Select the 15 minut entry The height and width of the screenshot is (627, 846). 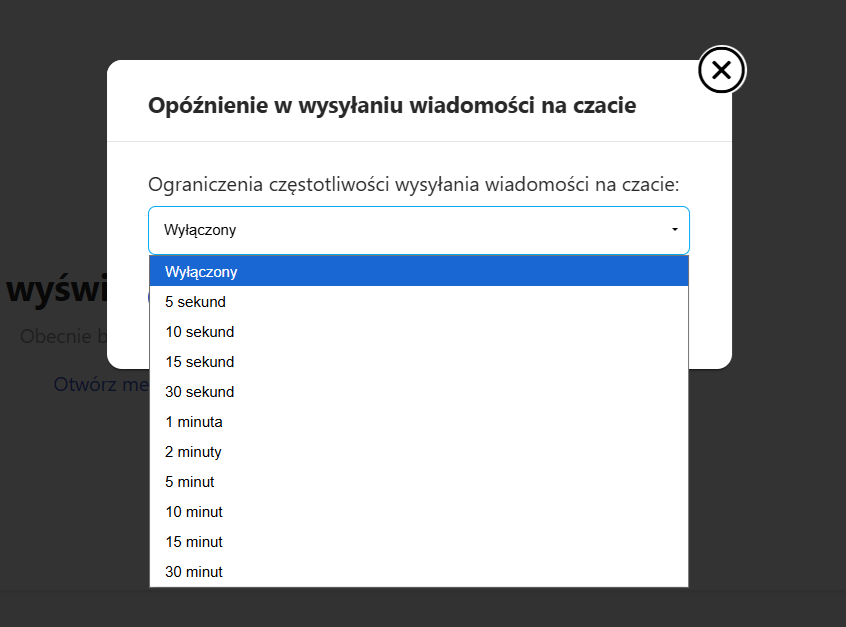pos(419,542)
